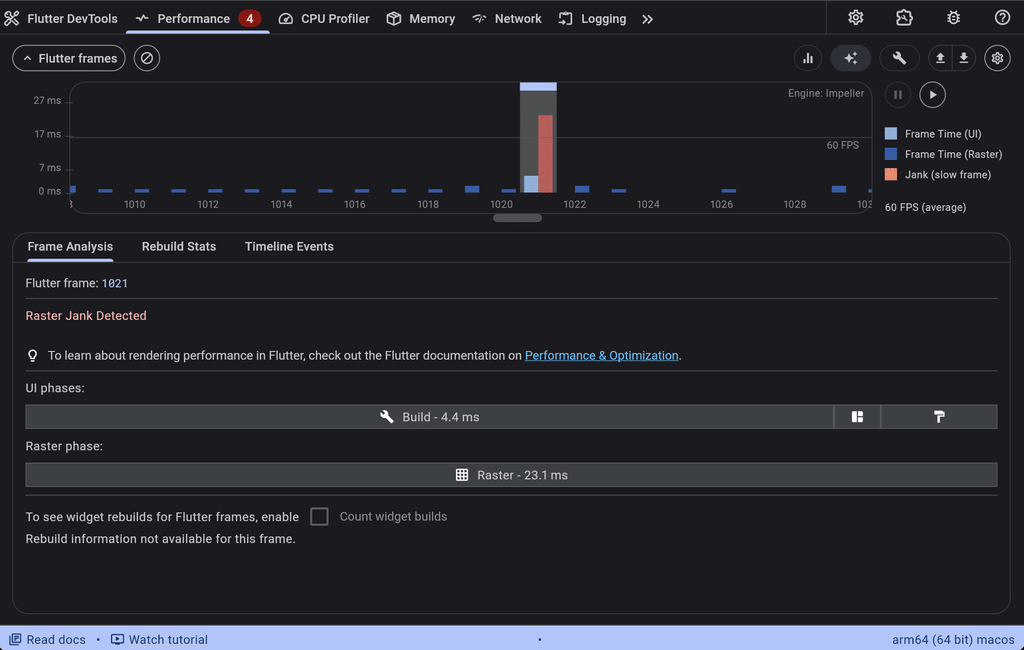Click the Paint phase roller icon block
Screen dimensions: 1024x650
pyautogui.click(x=939, y=417)
